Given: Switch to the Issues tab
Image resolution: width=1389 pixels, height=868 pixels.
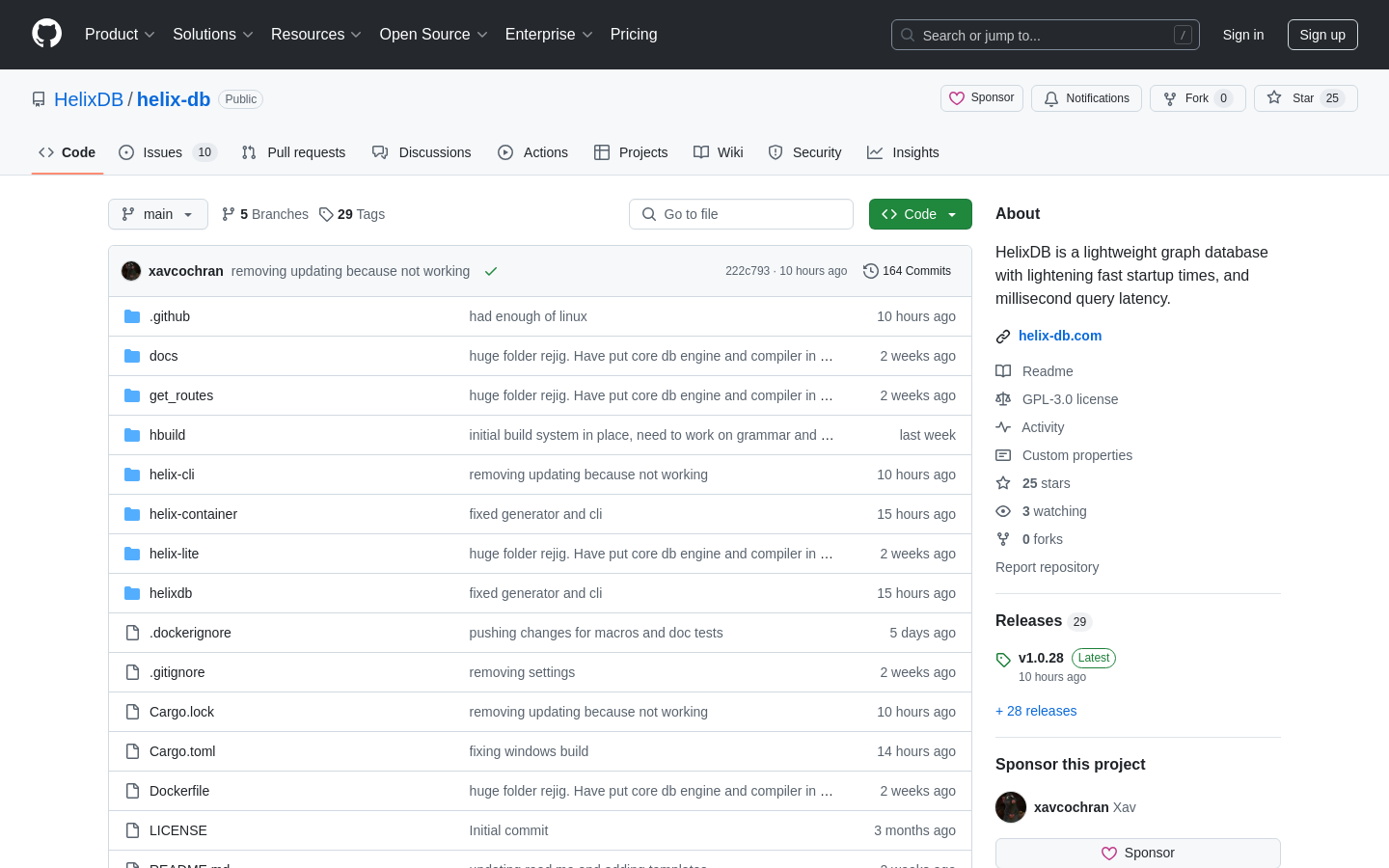Looking at the screenshot, I should click(x=168, y=152).
